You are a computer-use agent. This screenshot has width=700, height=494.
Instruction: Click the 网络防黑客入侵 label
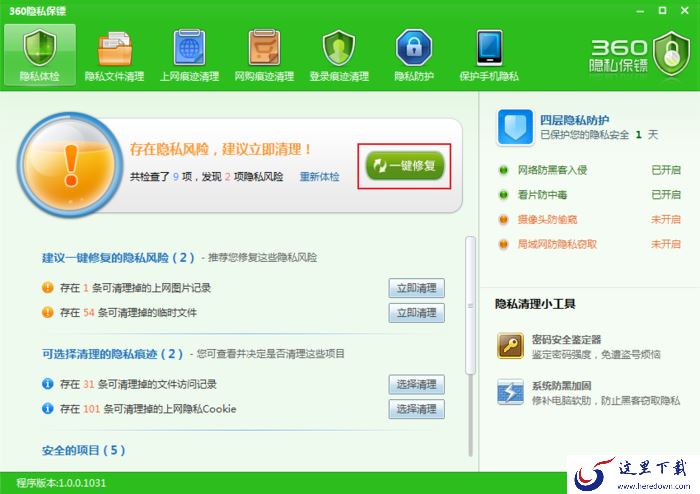(552, 170)
